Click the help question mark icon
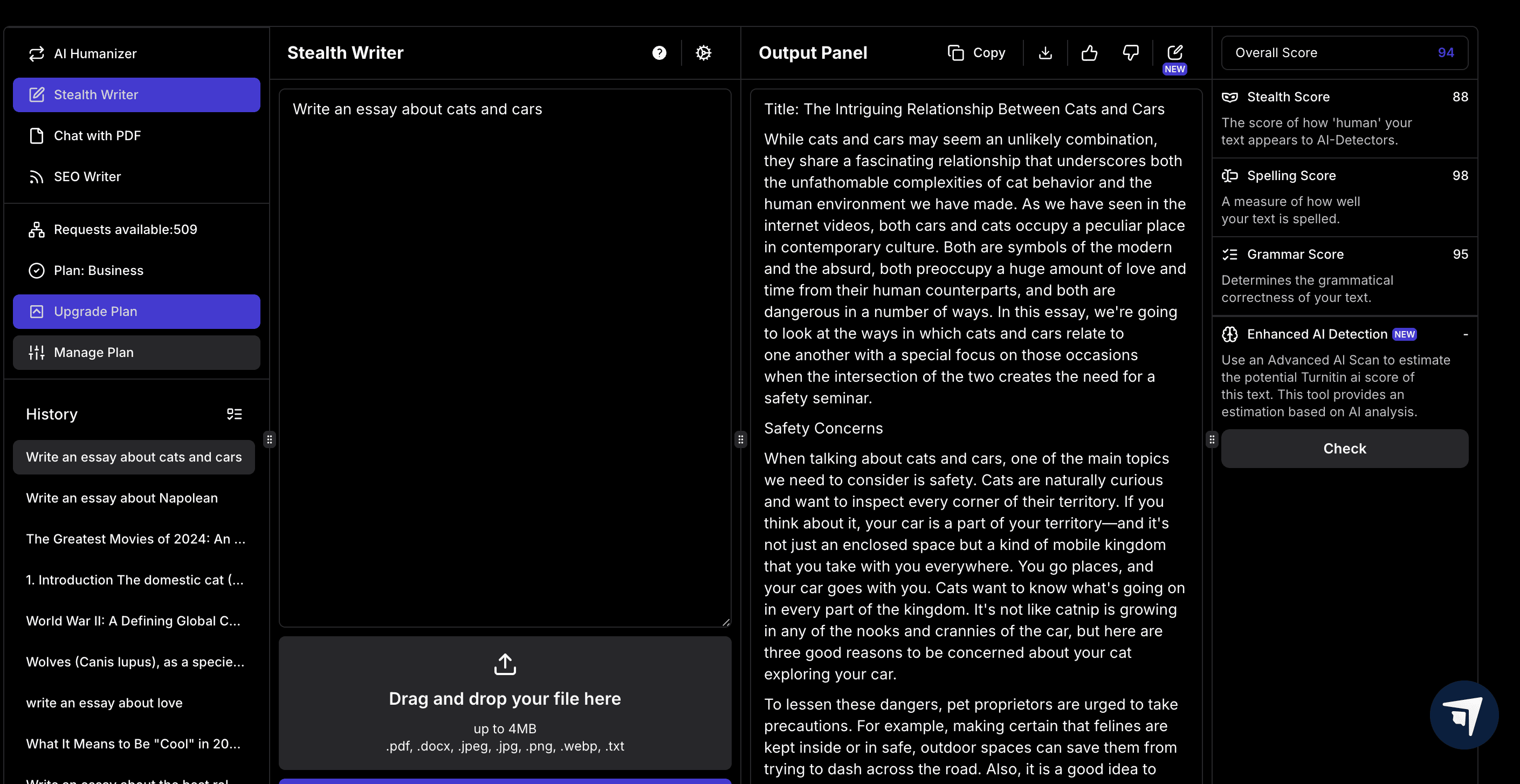The height and width of the screenshot is (784, 1520). coord(659,53)
